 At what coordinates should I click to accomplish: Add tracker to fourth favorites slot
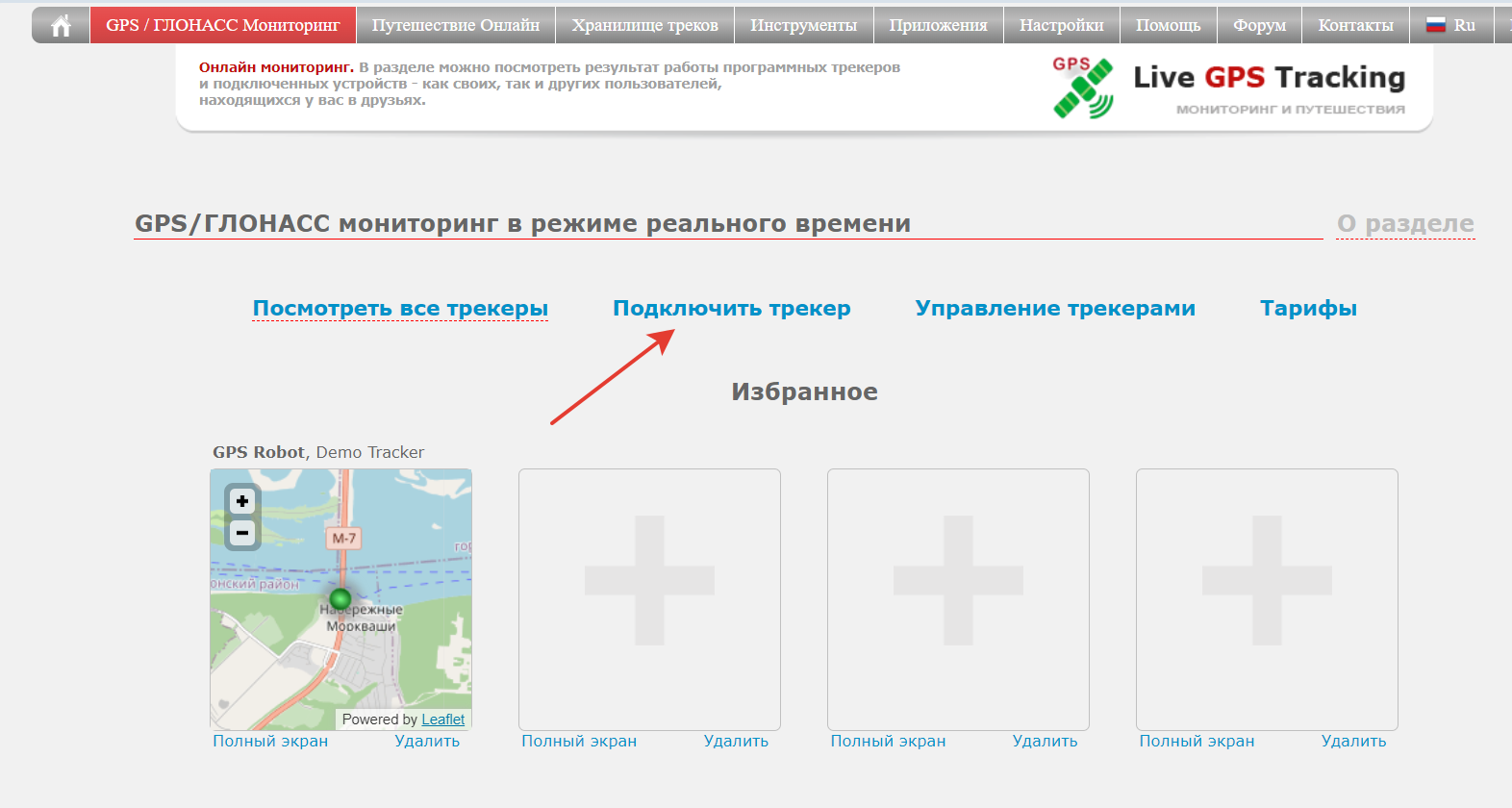[1267, 580]
